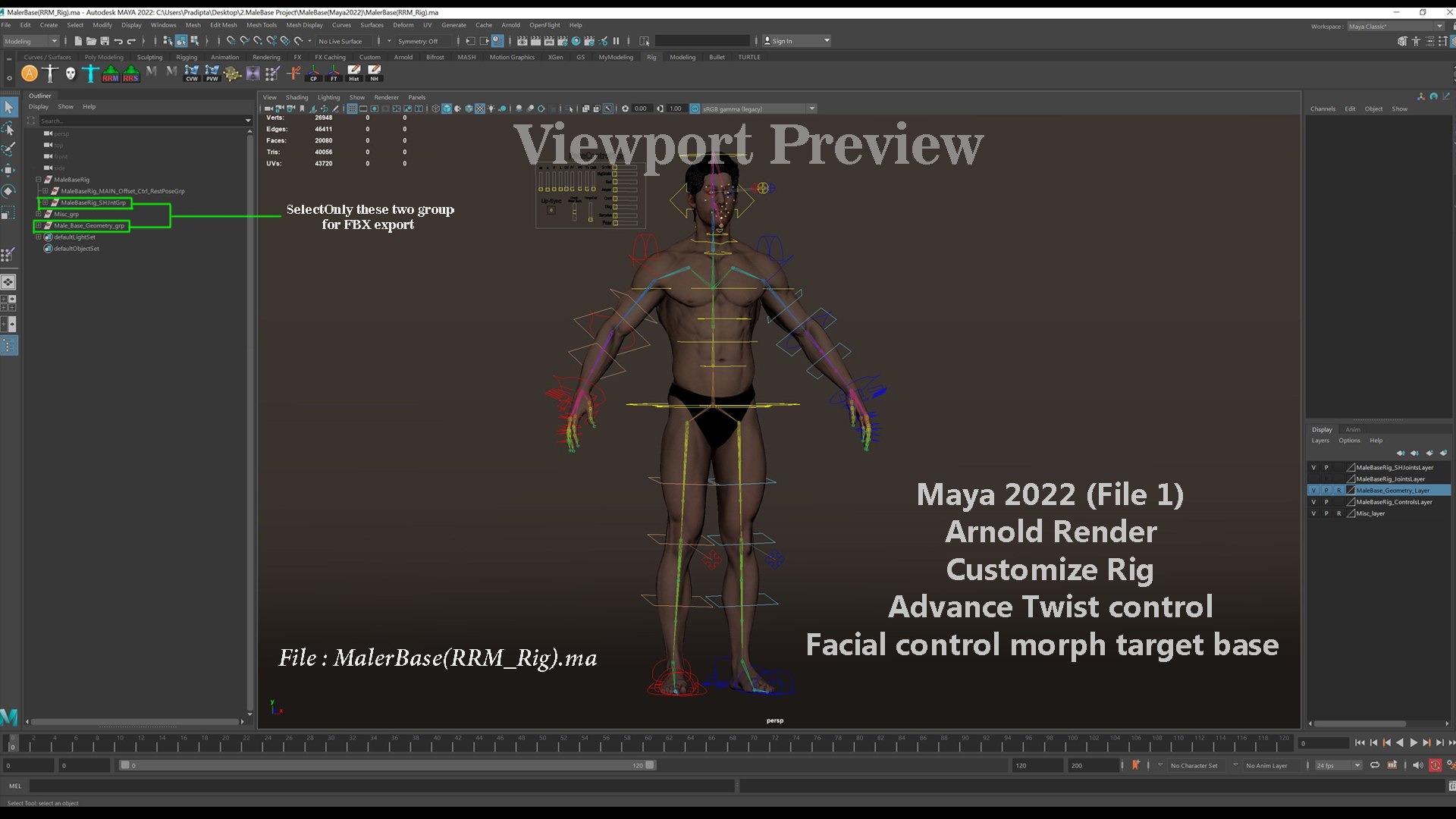
Task: Open the sRGB gamma color space dropdown
Action: (x=758, y=108)
